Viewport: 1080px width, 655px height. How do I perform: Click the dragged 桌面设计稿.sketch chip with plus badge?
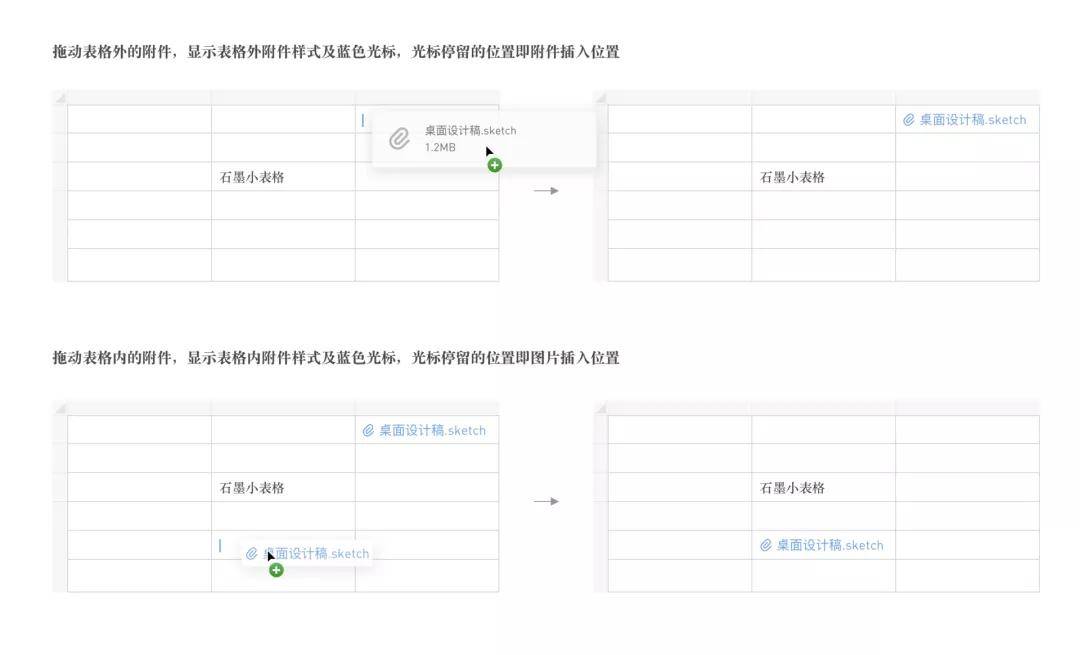coord(307,554)
